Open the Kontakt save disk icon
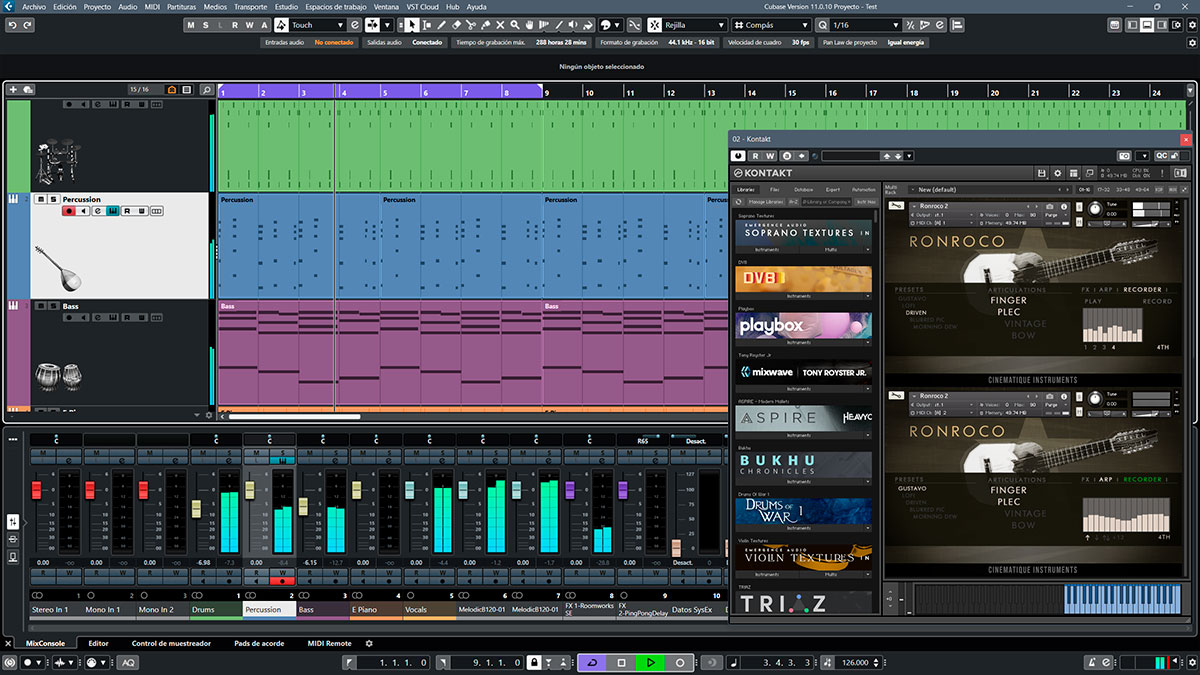The image size is (1200, 675). [x=1043, y=174]
